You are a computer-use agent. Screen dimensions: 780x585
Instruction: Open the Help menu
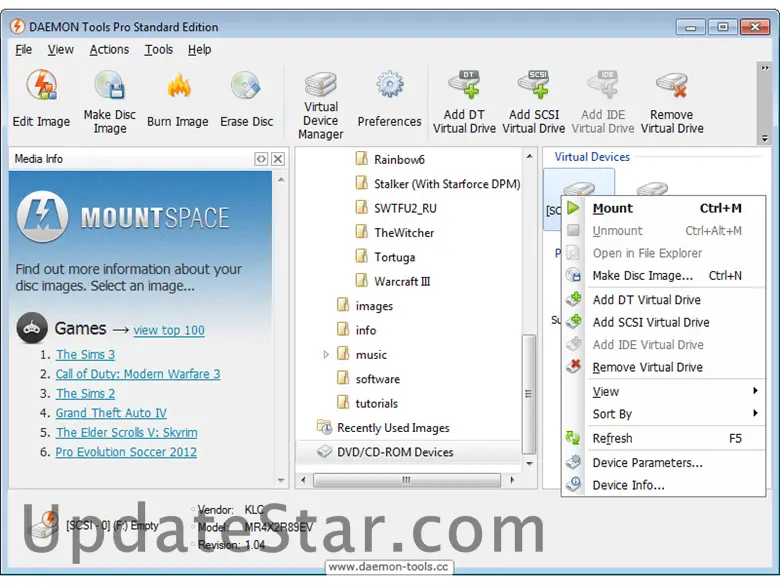pyautogui.click(x=199, y=50)
